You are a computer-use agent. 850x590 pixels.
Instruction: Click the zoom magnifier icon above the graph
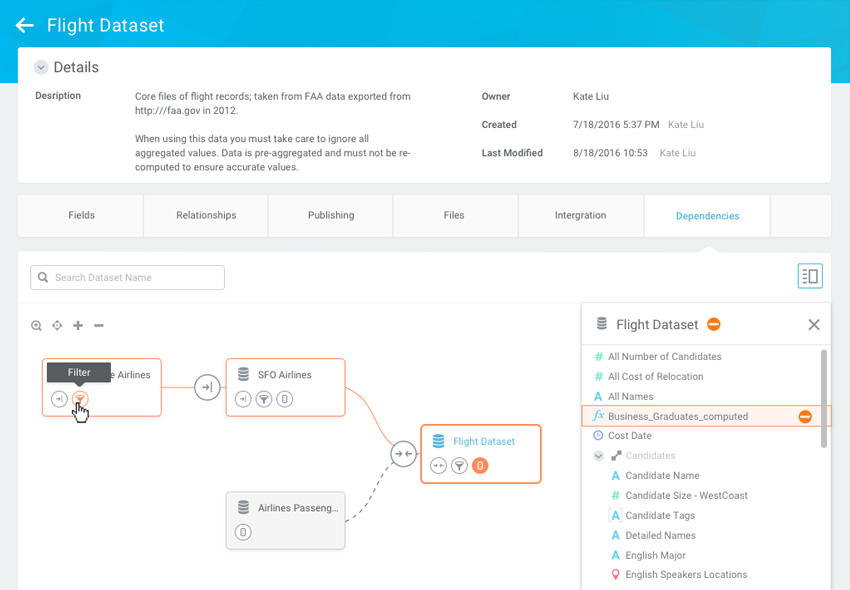tap(37, 326)
